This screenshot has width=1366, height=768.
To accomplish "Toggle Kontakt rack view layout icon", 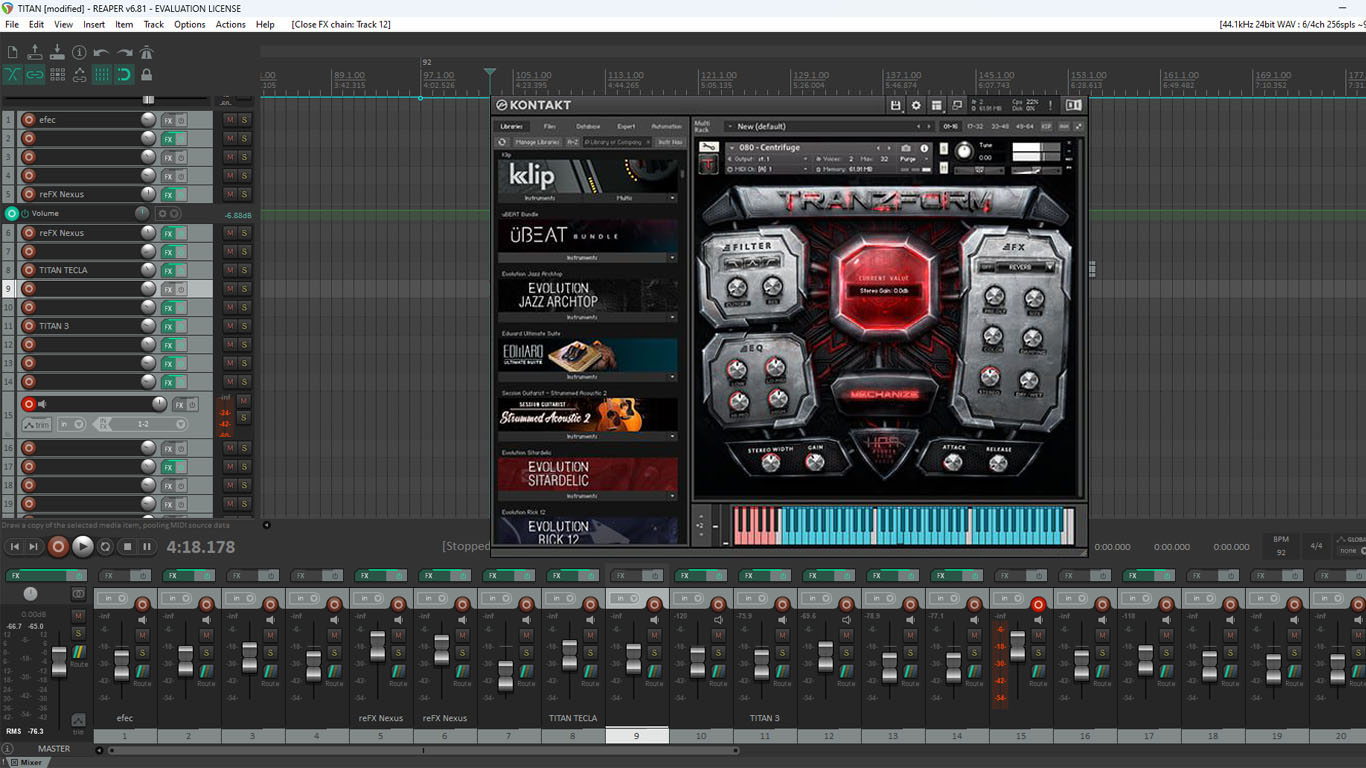I will (937, 105).
